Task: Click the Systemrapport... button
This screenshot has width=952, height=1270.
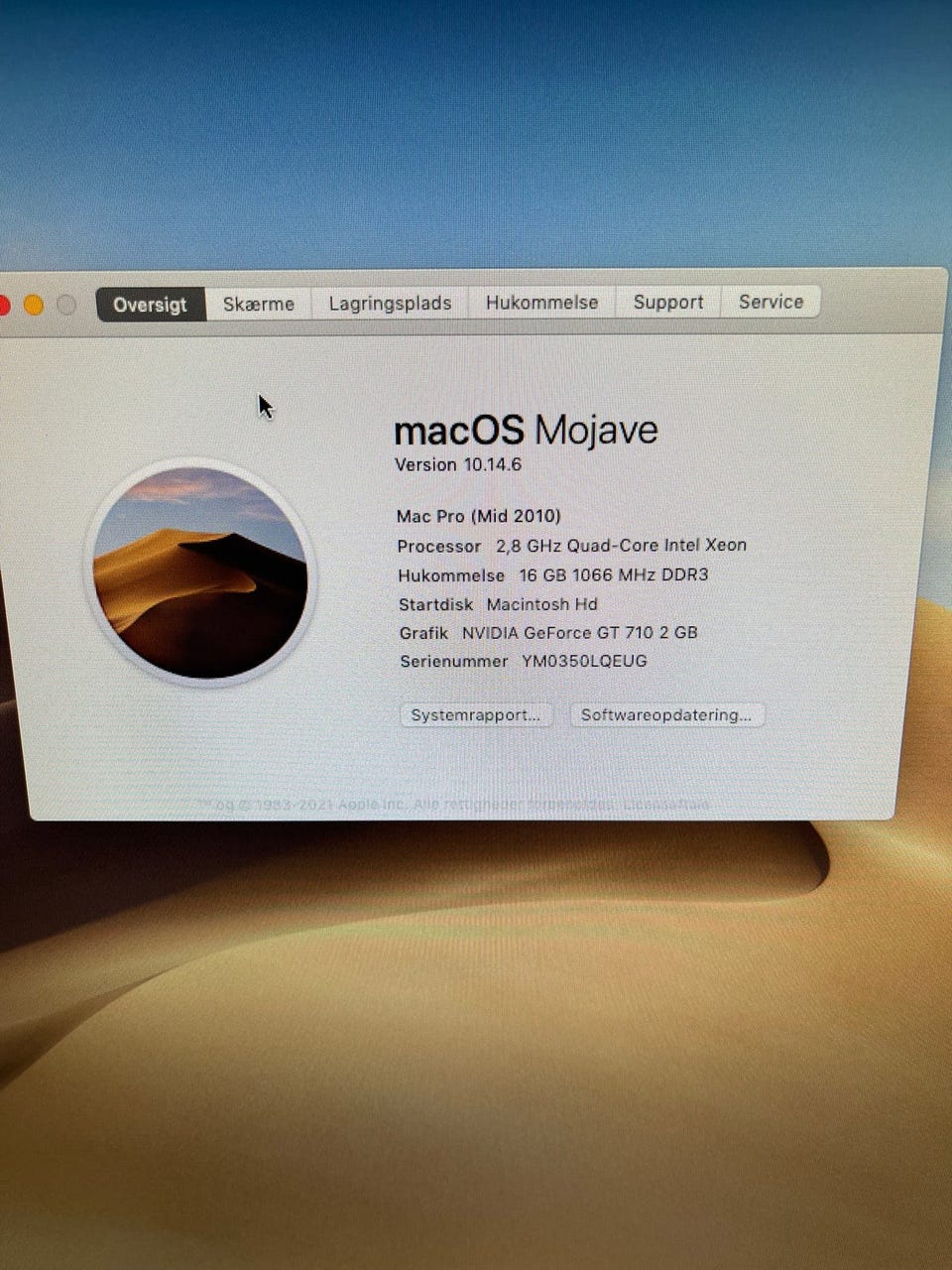Action: pyautogui.click(x=476, y=715)
